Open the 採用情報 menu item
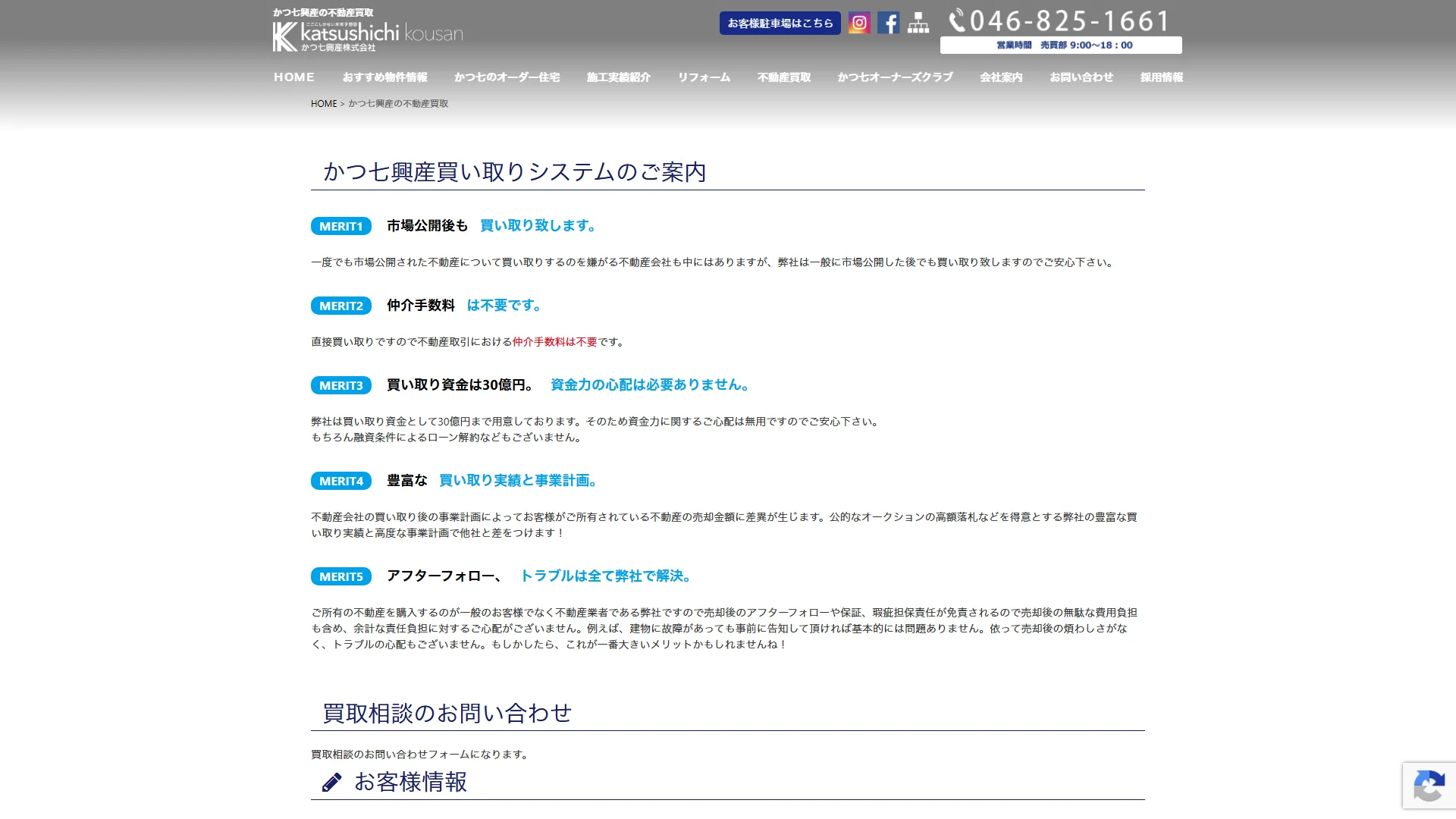Viewport: 1456px width, 819px height. (x=1162, y=77)
